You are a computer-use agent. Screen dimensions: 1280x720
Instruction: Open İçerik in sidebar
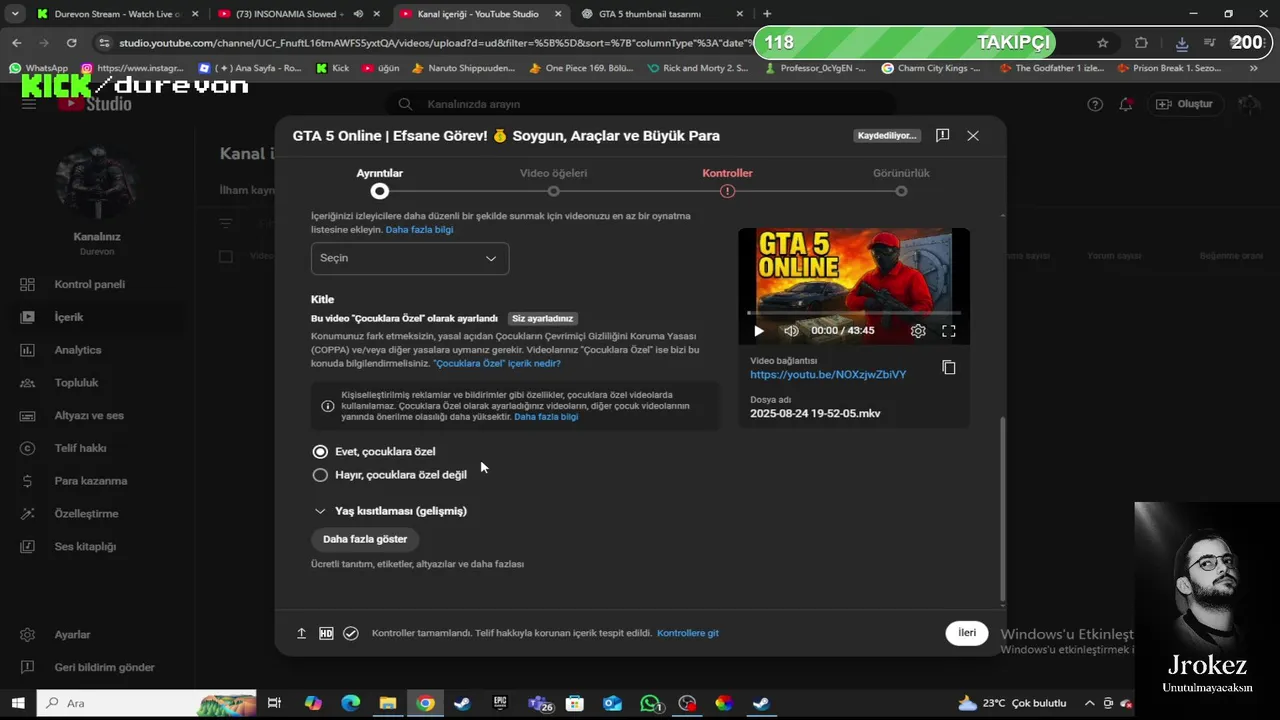tap(69, 317)
